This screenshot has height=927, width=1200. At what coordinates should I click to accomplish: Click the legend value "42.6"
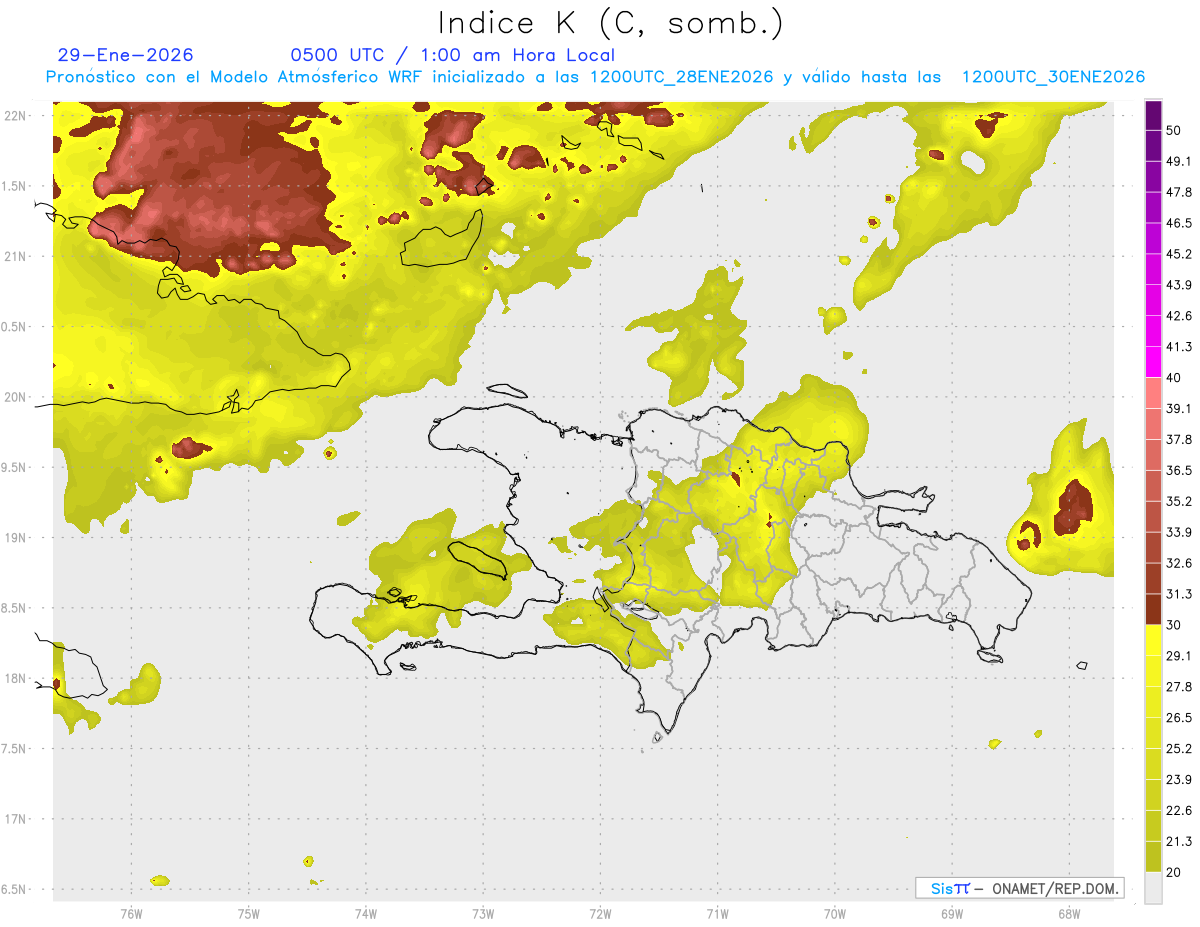click(1179, 316)
